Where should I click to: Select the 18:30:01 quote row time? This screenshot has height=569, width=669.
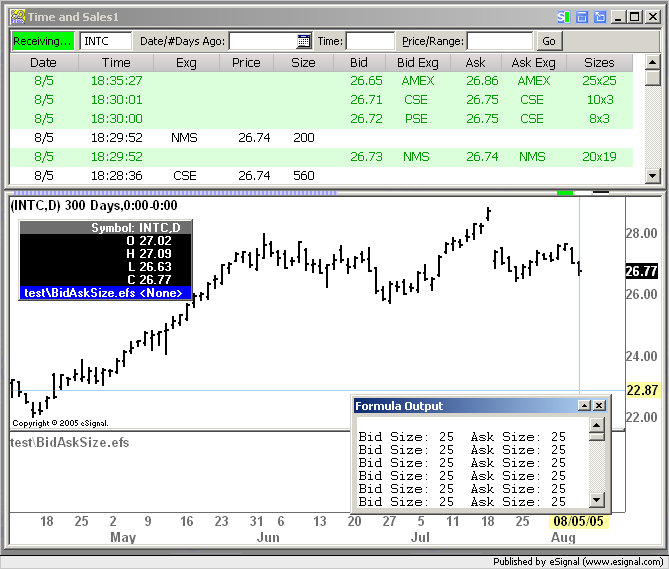click(116, 100)
